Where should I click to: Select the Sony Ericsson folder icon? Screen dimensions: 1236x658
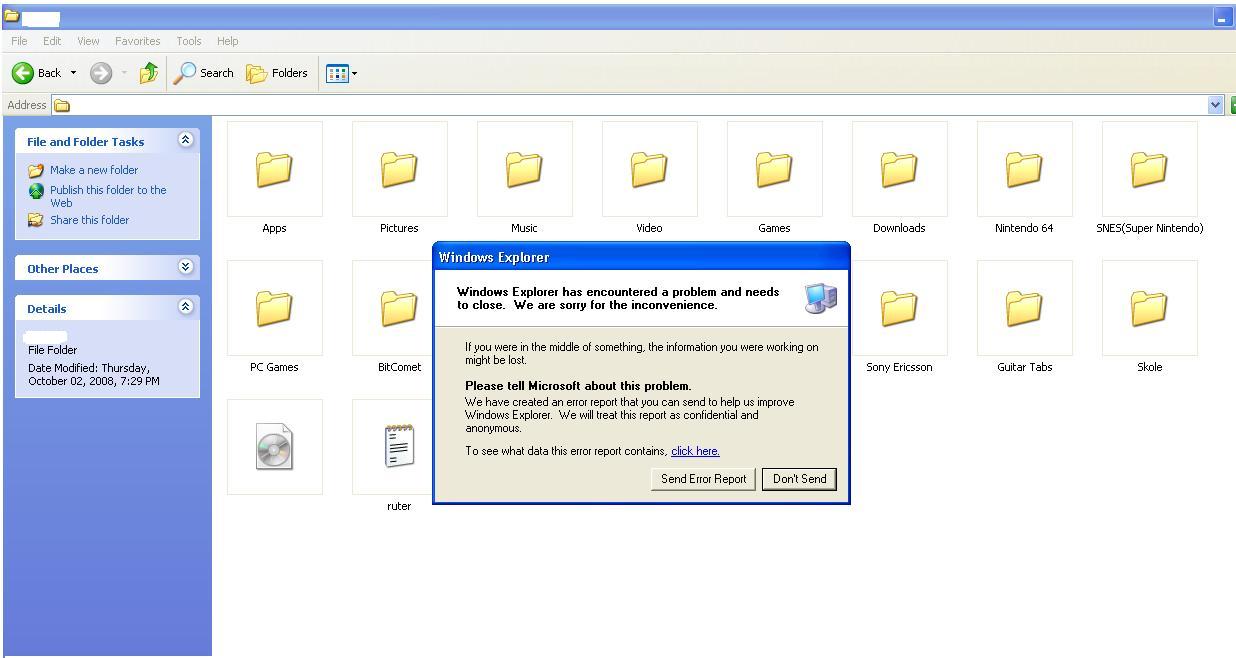[x=900, y=308]
